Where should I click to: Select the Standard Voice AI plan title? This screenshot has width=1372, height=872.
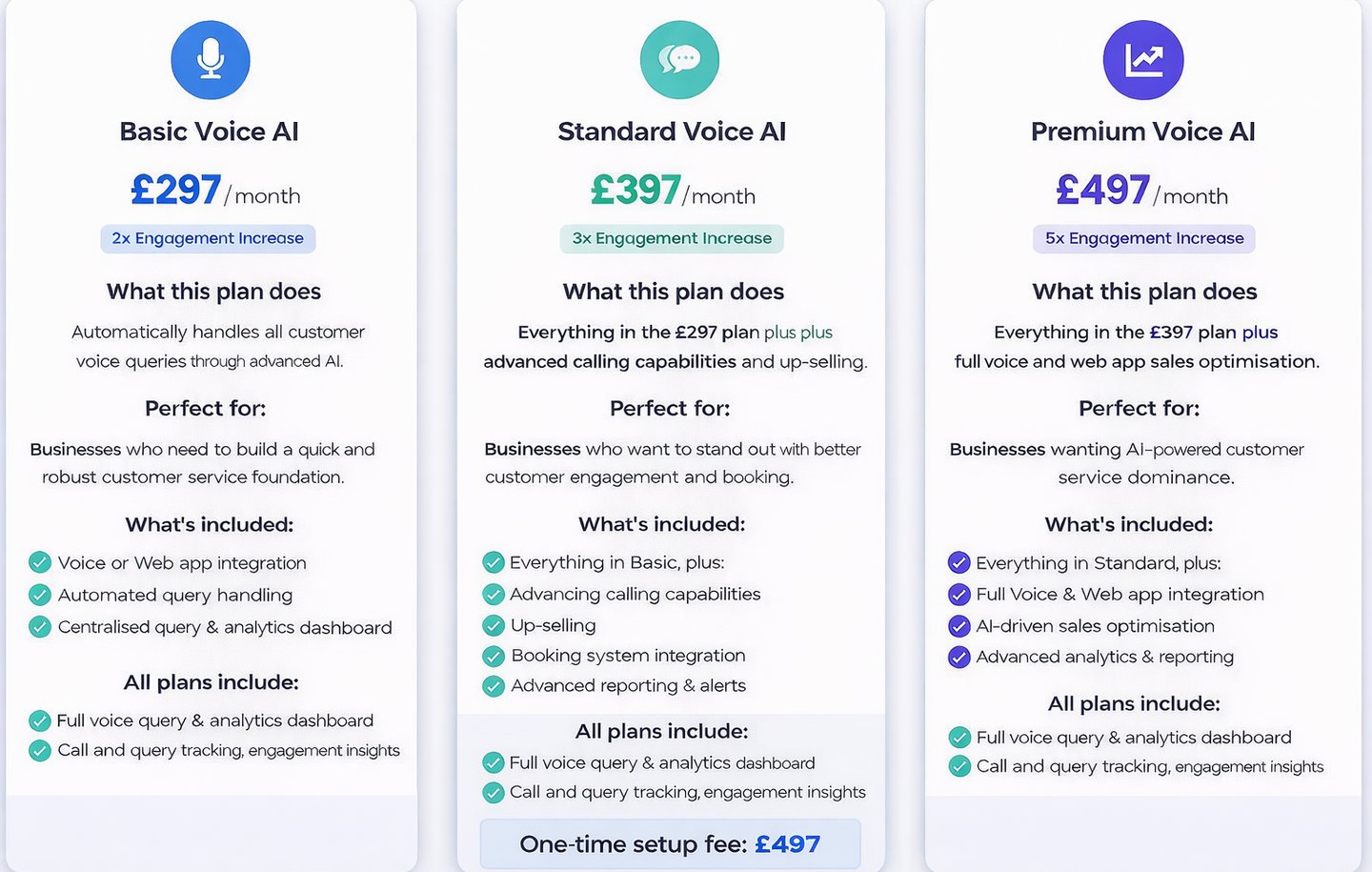click(x=672, y=132)
